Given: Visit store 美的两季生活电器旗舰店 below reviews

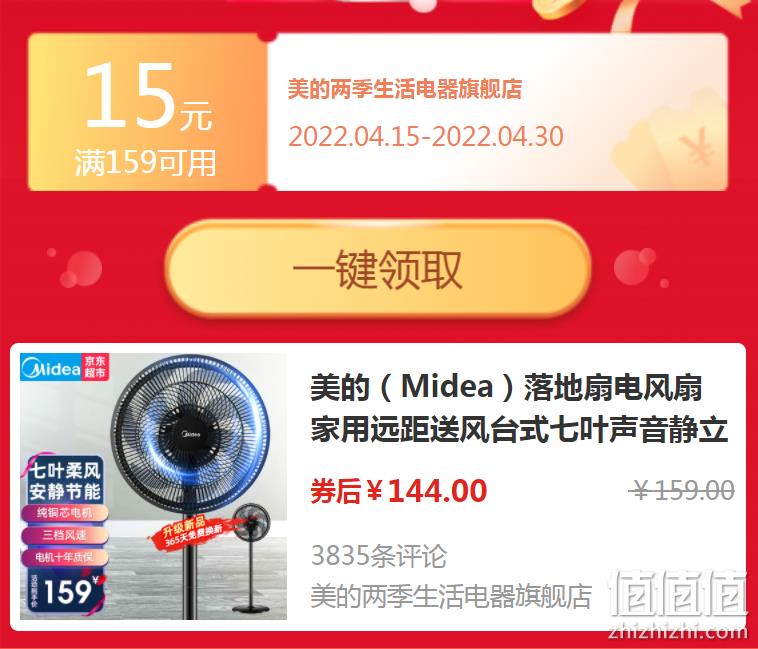Looking at the screenshot, I should pos(451,596).
